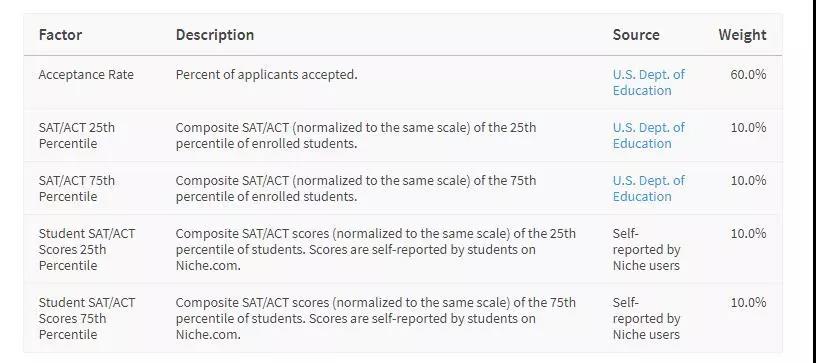Open U.S. Dept. of Education link for Acceptance Rate
The image size is (816, 363).
pos(648,82)
